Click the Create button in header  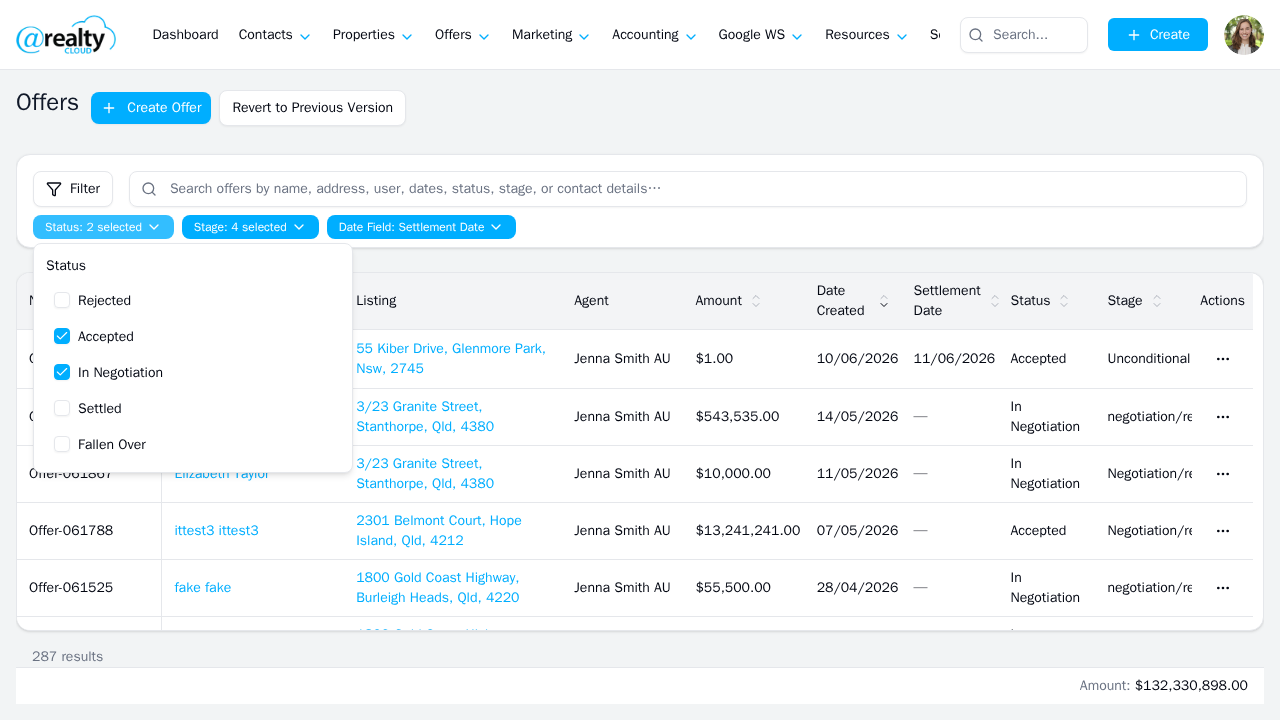pyautogui.click(x=1158, y=35)
